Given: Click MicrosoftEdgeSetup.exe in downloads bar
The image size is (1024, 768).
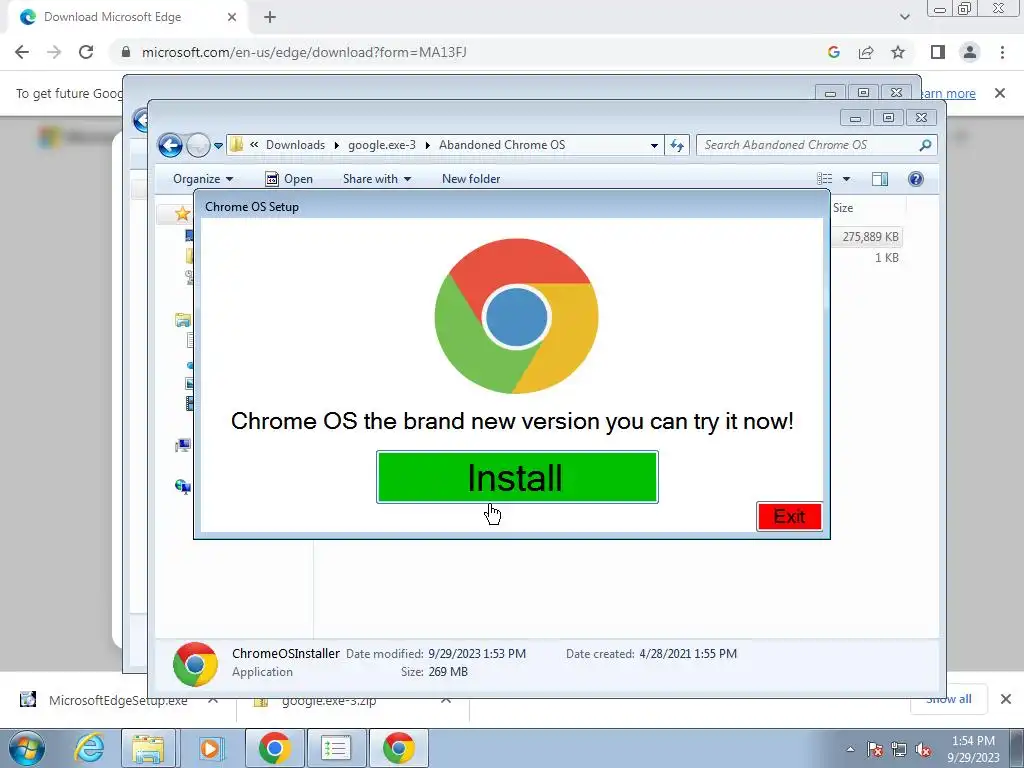Looking at the screenshot, I should [118, 701].
